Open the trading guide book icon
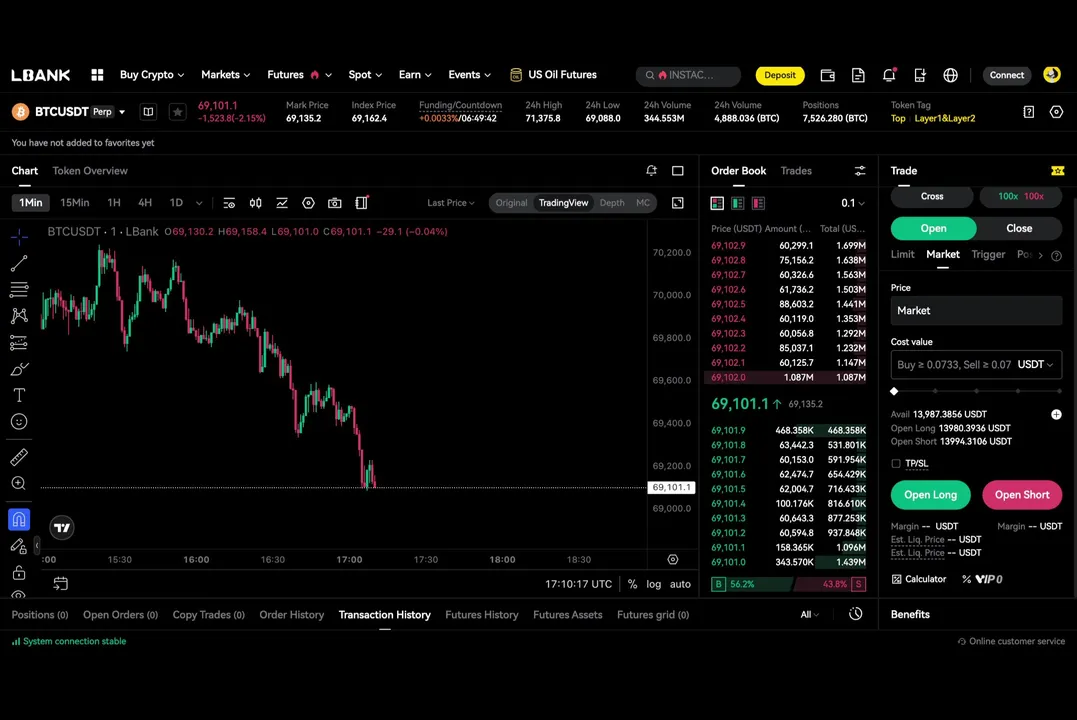 148,111
